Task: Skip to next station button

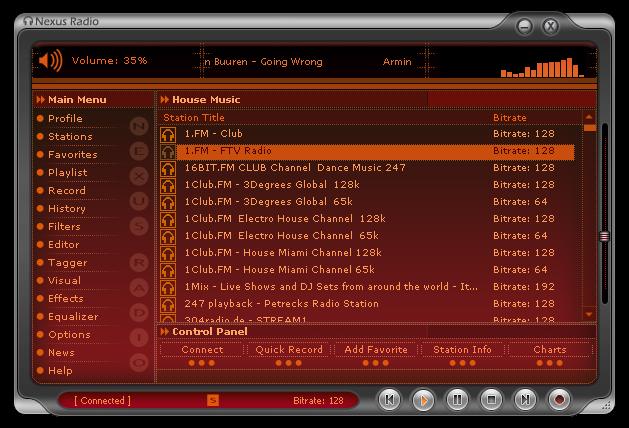Action: coord(526,400)
